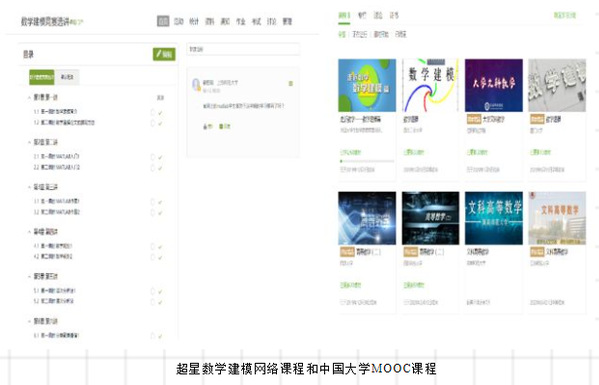
Task: Toggle the circle checkbox beside lesson 2.1
Action: click(153, 157)
